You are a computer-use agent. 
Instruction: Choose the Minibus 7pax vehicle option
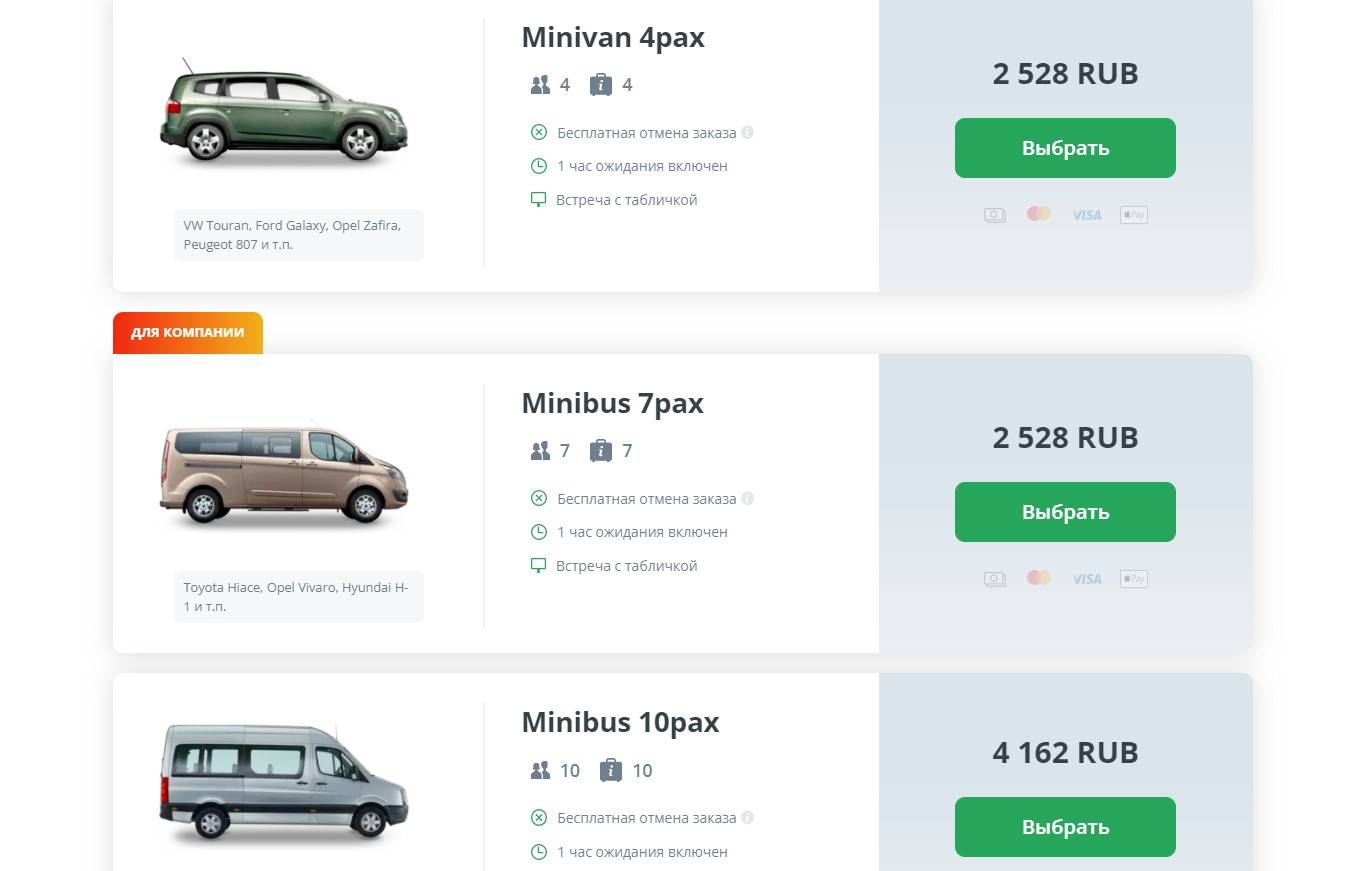coord(1065,512)
